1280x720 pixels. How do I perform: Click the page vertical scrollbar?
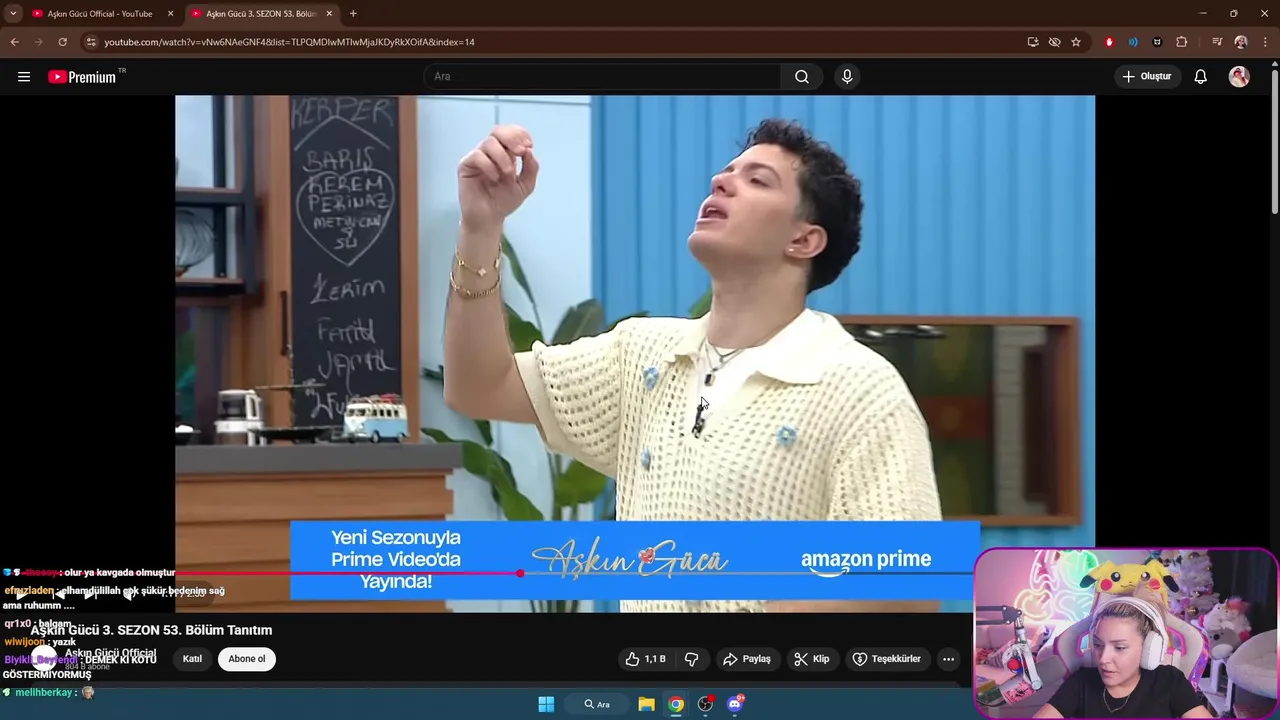coord(1275,140)
